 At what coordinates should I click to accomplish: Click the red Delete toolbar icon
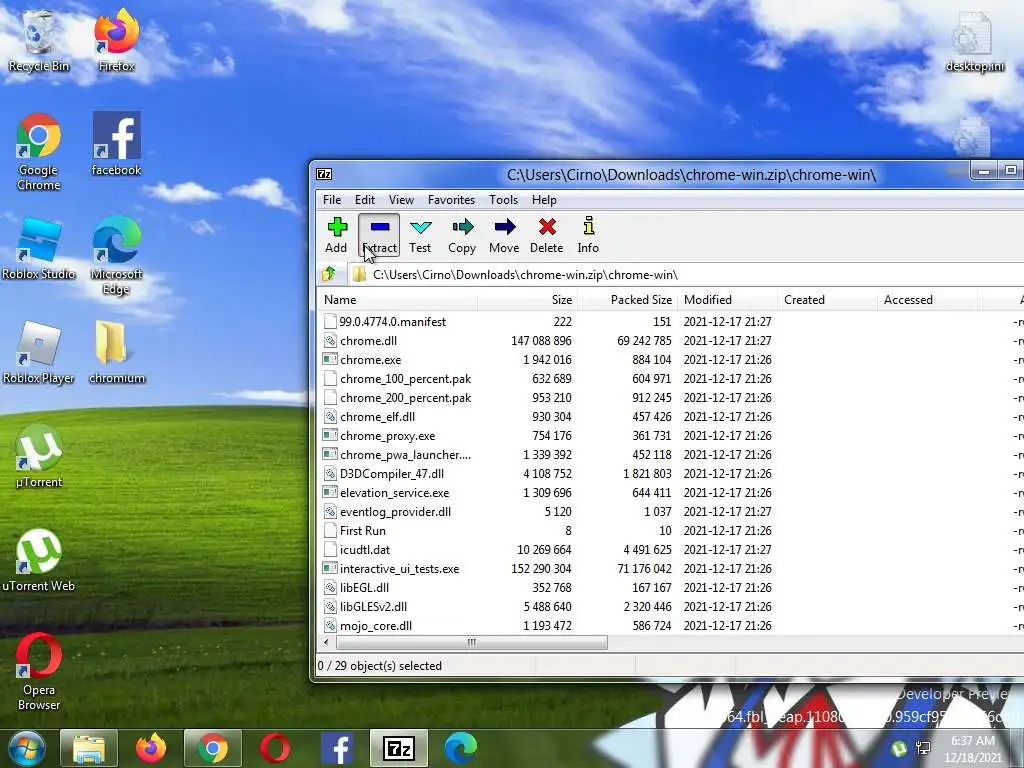coord(547,235)
